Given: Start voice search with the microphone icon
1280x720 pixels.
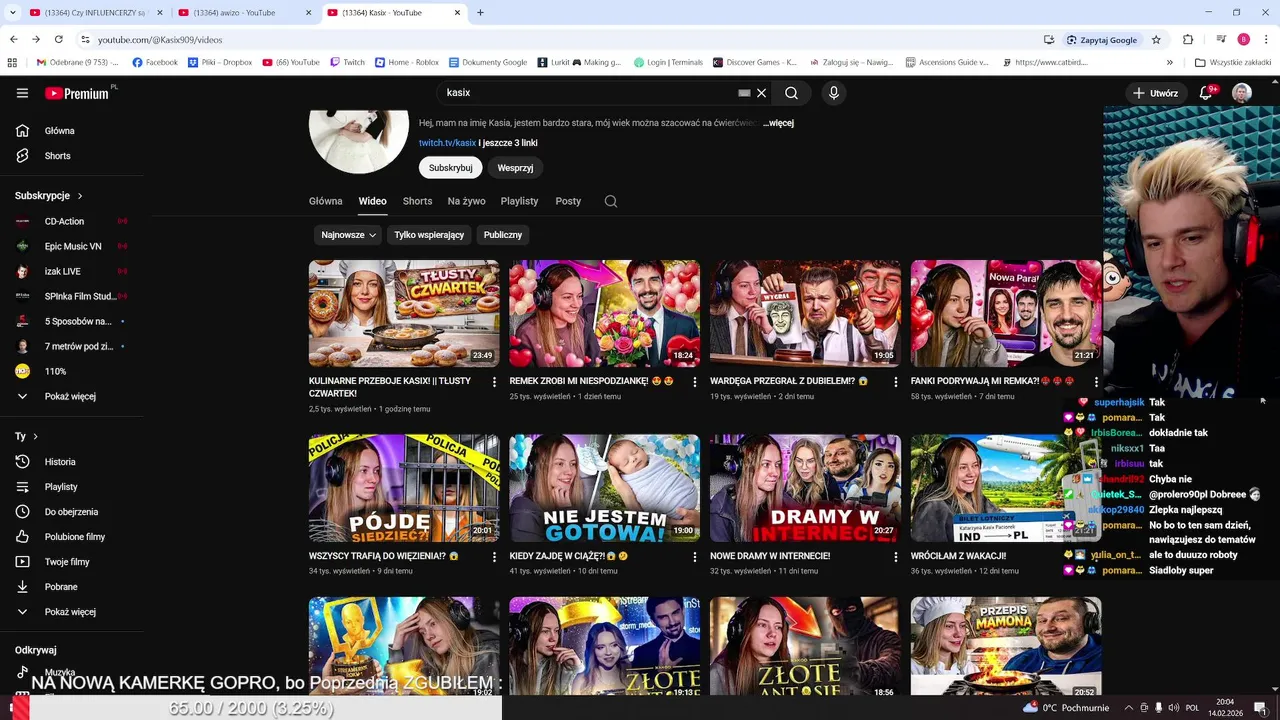Looking at the screenshot, I should point(834,93).
